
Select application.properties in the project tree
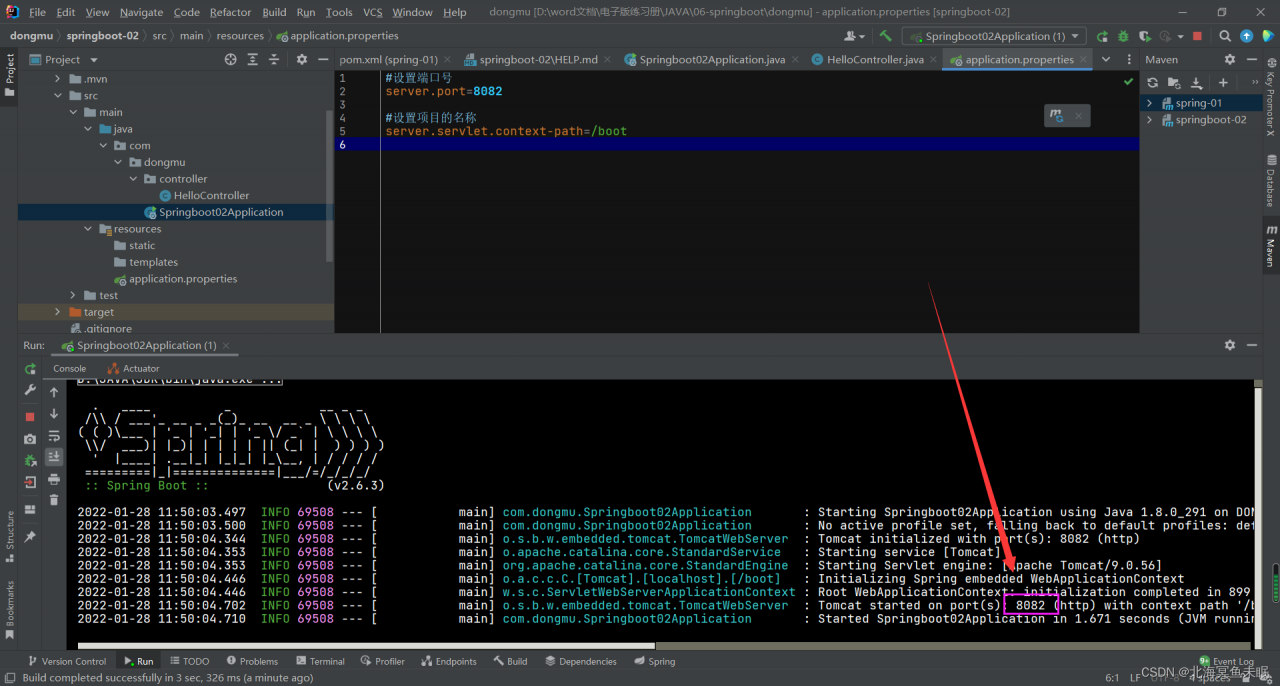(x=175, y=279)
